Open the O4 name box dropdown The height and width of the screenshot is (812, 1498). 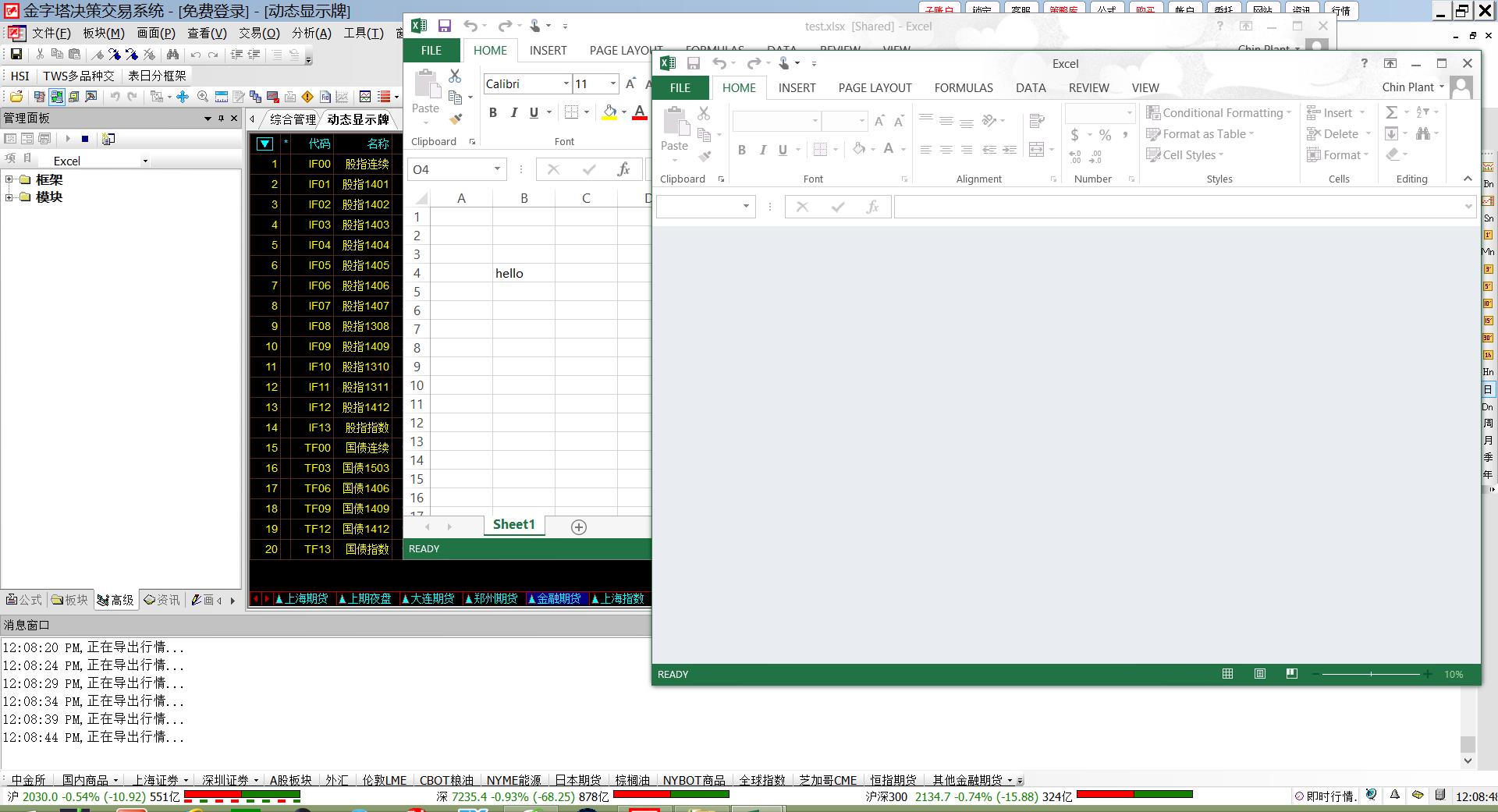coord(497,169)
